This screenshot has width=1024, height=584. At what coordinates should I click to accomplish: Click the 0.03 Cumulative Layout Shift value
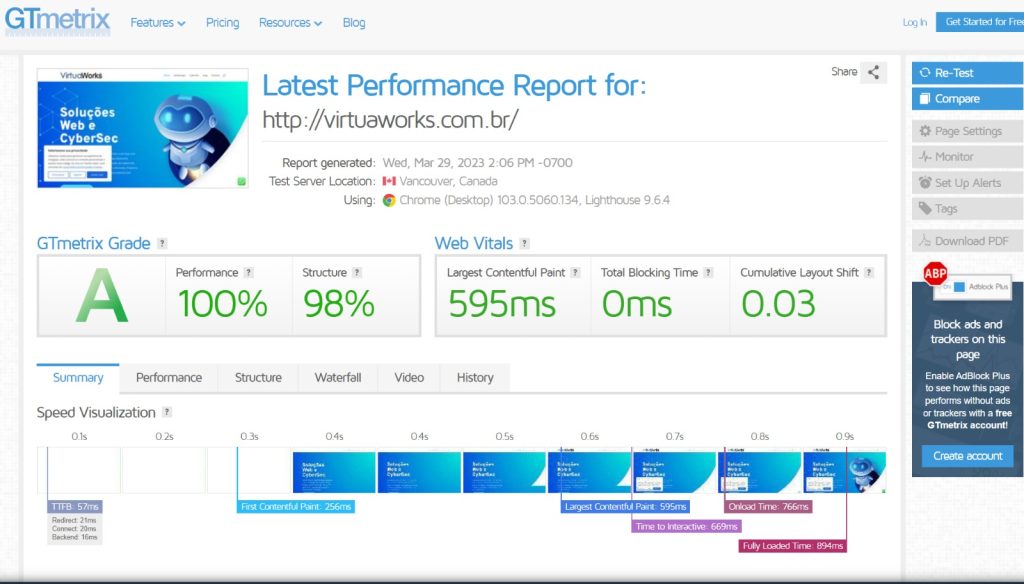[x=778, y=304]
